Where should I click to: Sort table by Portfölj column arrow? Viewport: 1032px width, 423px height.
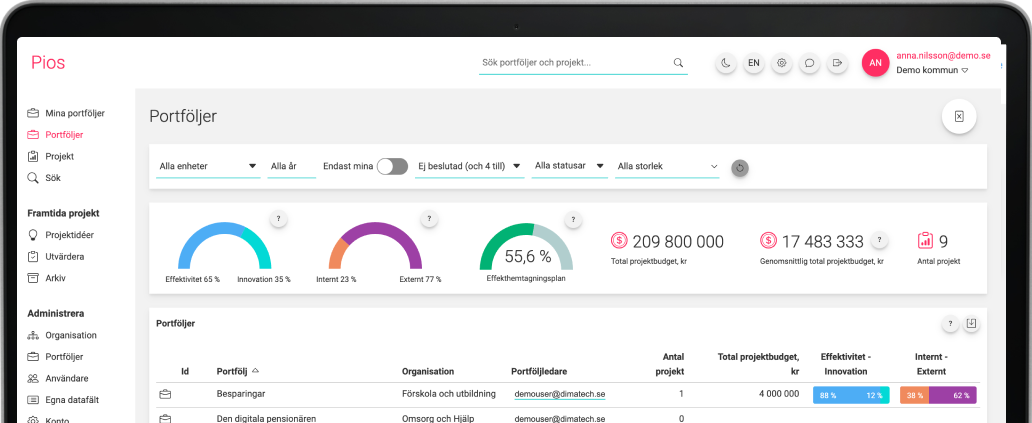point(255,371)
